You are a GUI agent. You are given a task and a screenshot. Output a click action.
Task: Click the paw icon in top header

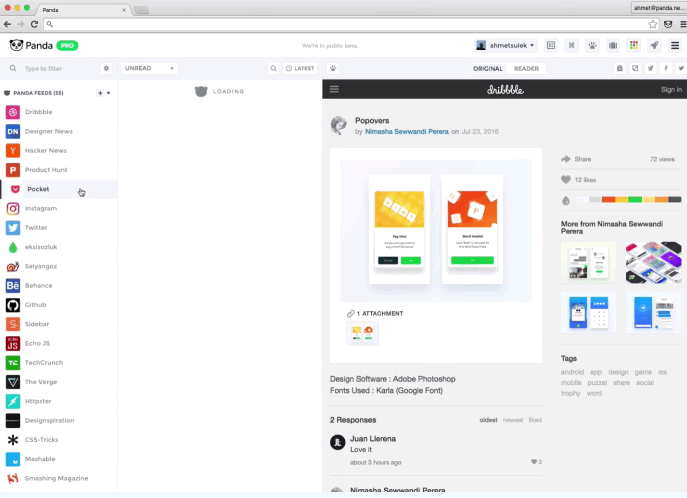pos(592,45)
